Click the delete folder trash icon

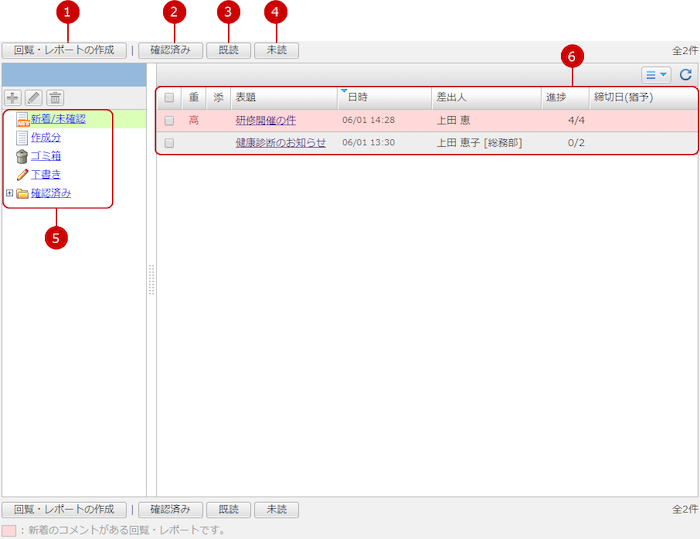coord(55,97)
